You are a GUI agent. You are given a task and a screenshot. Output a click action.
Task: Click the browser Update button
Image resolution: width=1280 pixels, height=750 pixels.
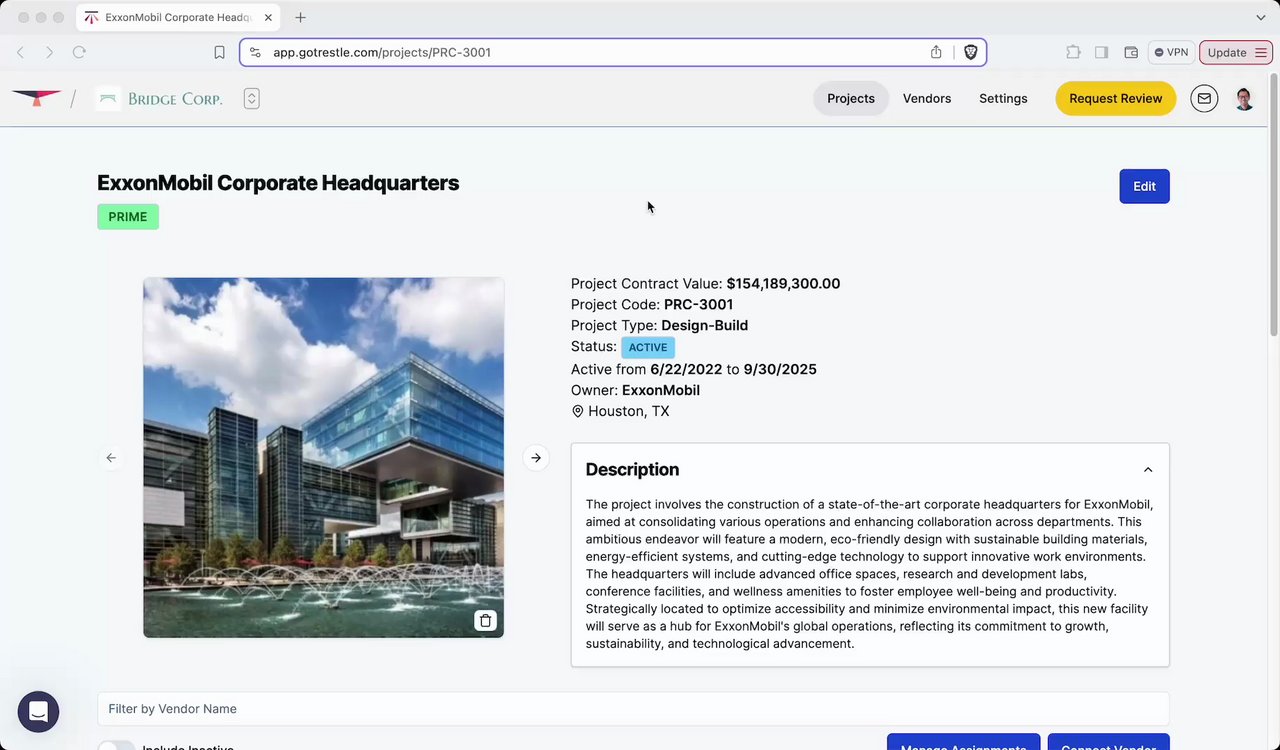tap(1236, 52)
